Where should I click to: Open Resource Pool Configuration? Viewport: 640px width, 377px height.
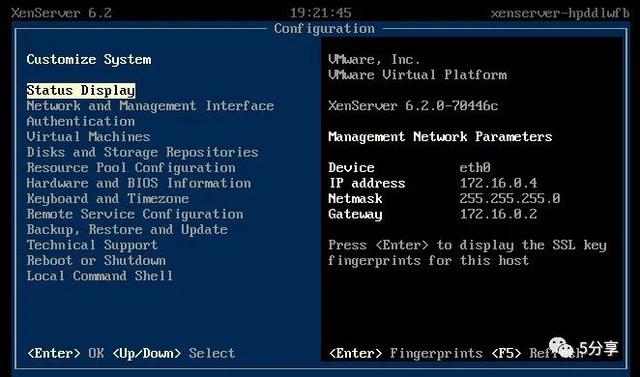131,168
